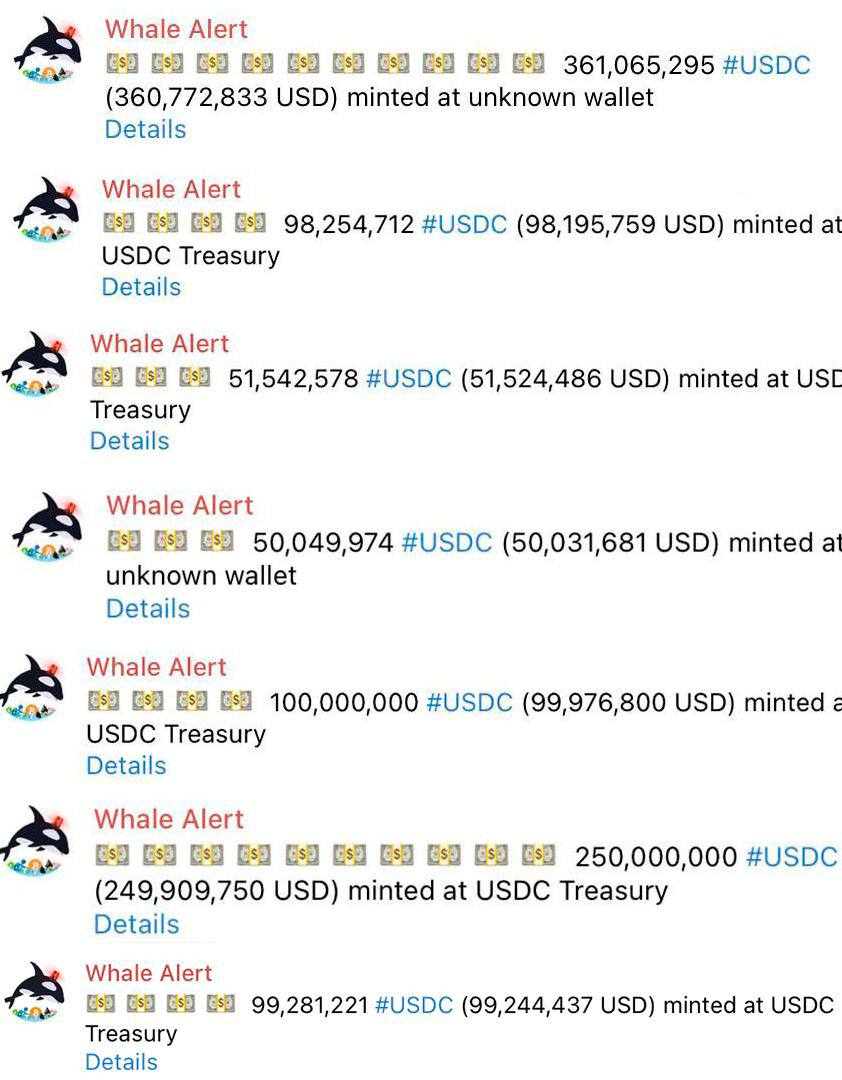
Task: Click the orca avatar beside the 100,000,000 USDC alert
Action: pos(33,687)
